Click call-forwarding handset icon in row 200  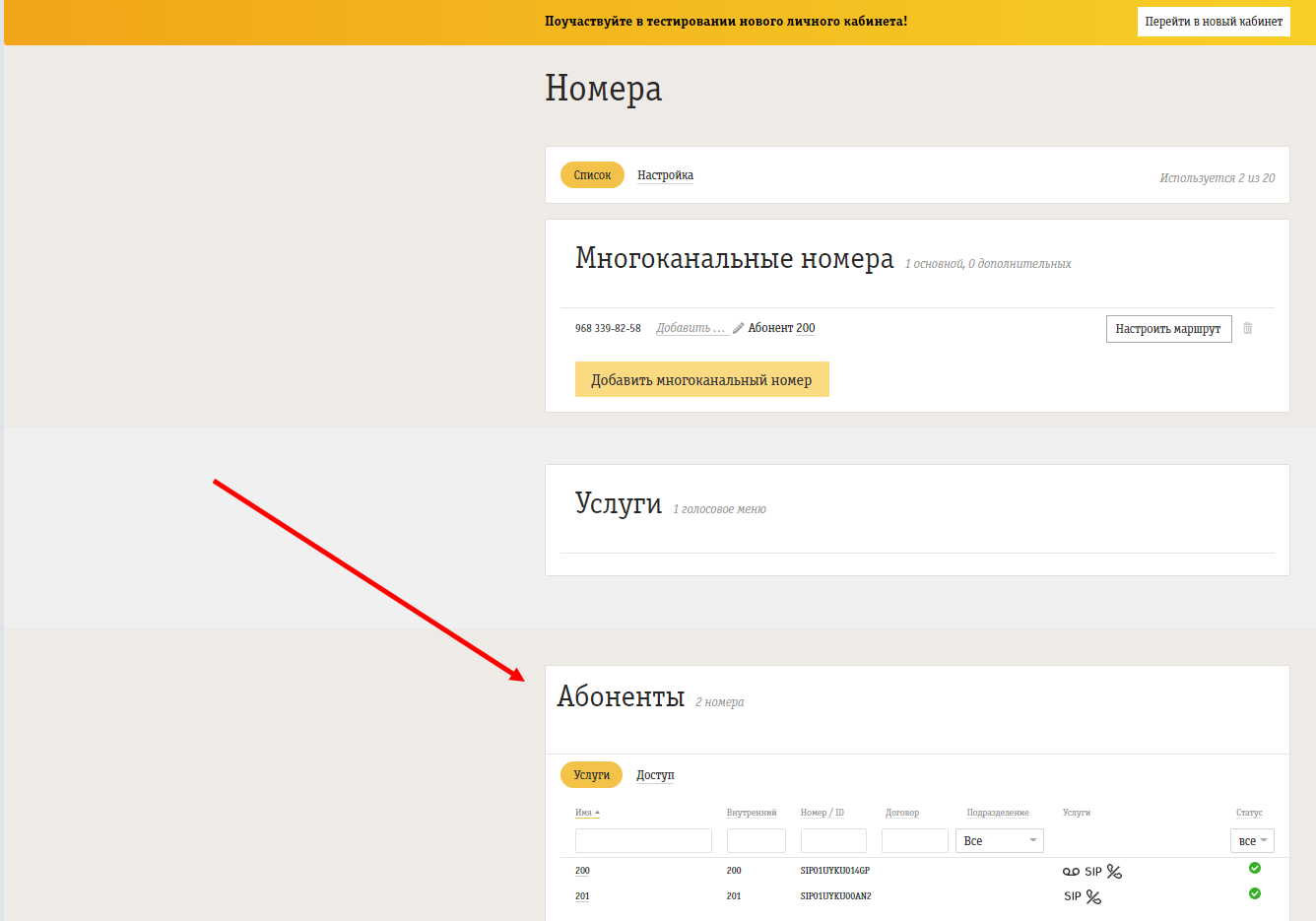1114,872
